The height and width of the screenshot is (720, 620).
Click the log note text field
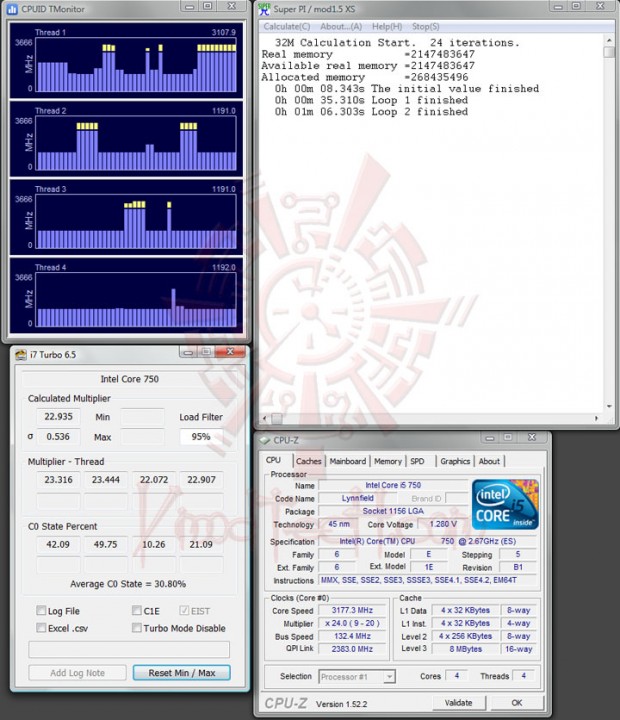pyautogui.click(x=129, y=649)
